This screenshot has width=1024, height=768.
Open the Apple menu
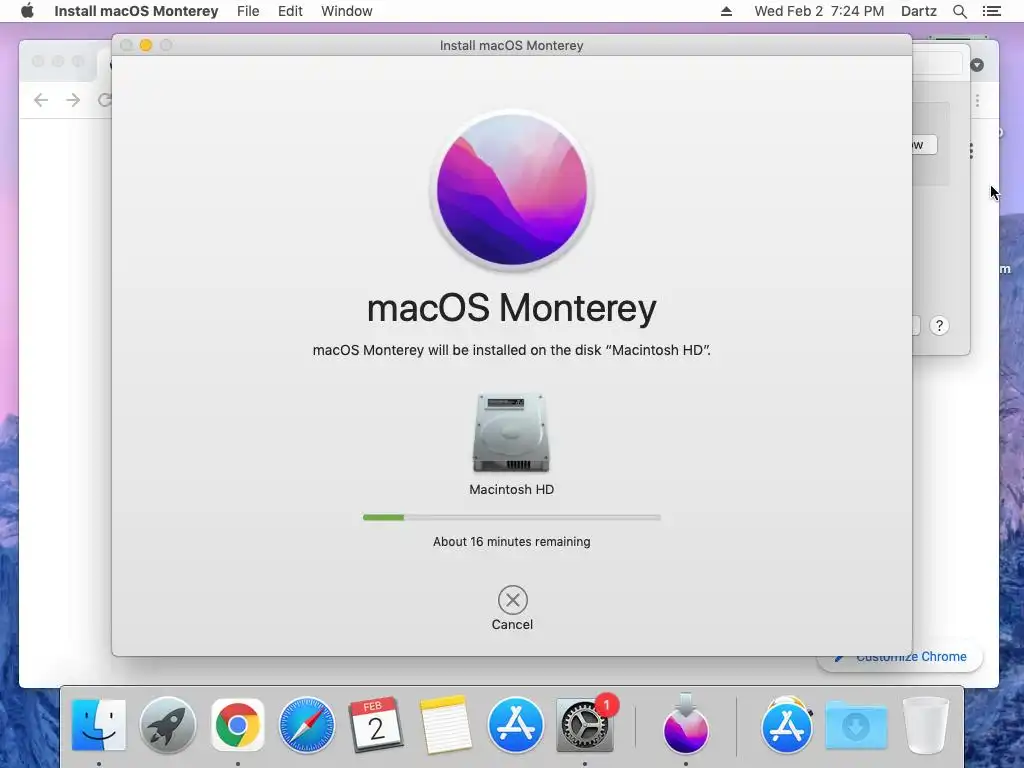(27, 11)
